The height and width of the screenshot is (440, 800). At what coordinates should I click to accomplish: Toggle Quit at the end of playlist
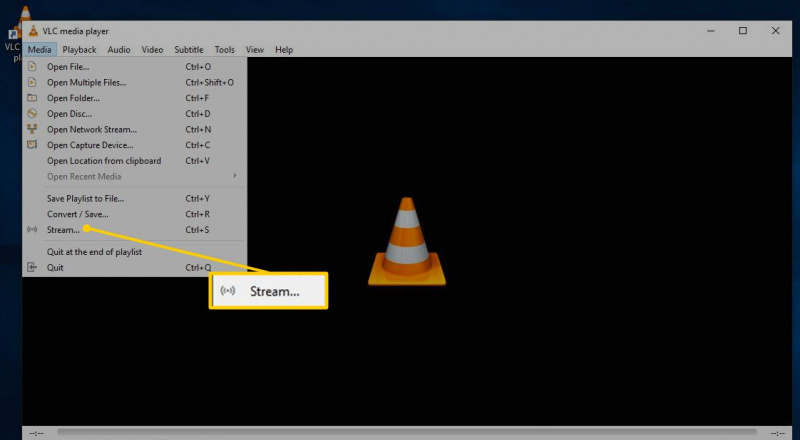(x=135, y=252)
